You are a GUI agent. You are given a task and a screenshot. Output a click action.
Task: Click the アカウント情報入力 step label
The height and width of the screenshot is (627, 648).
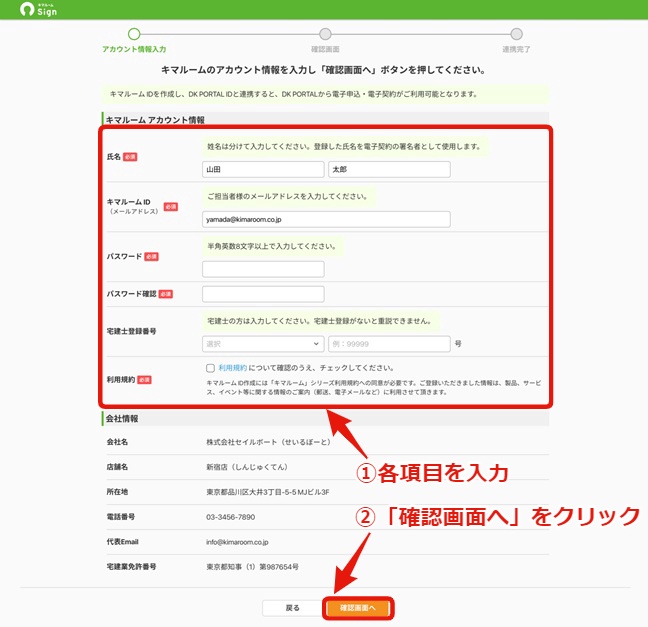click(x=134, y=49)
